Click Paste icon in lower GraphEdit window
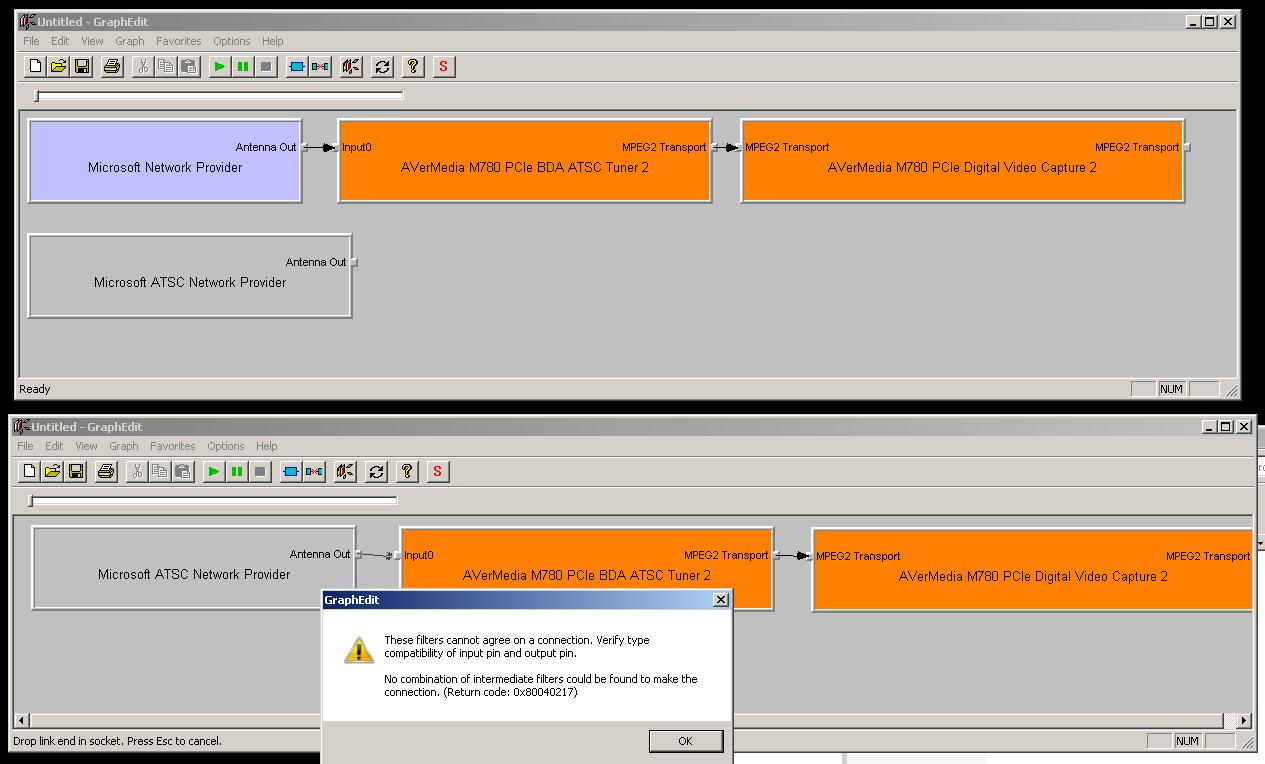 (183, 471)
